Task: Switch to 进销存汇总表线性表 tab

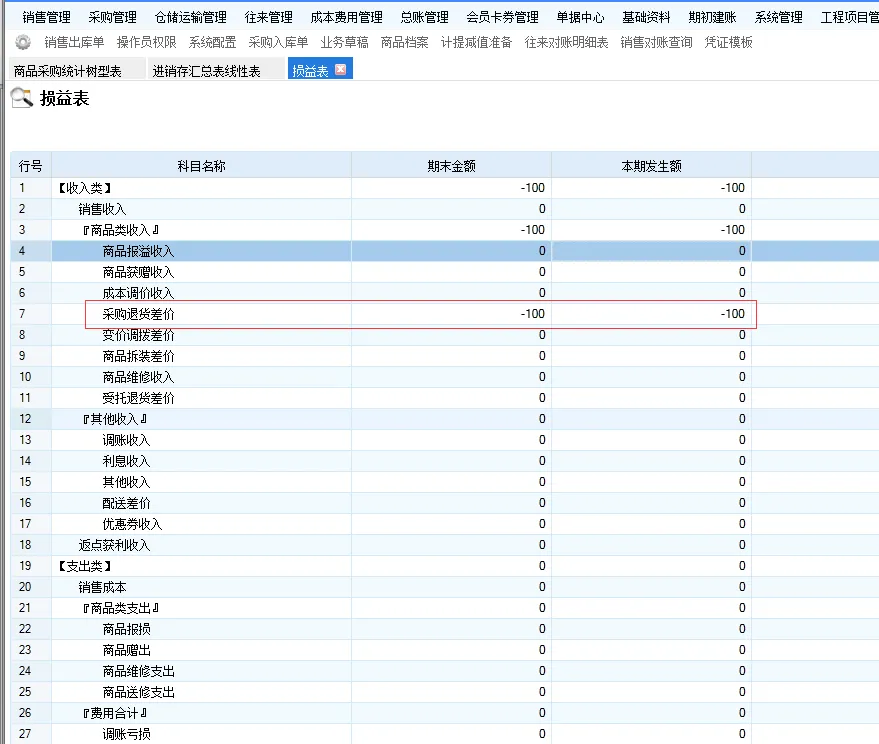Action: 207,71
